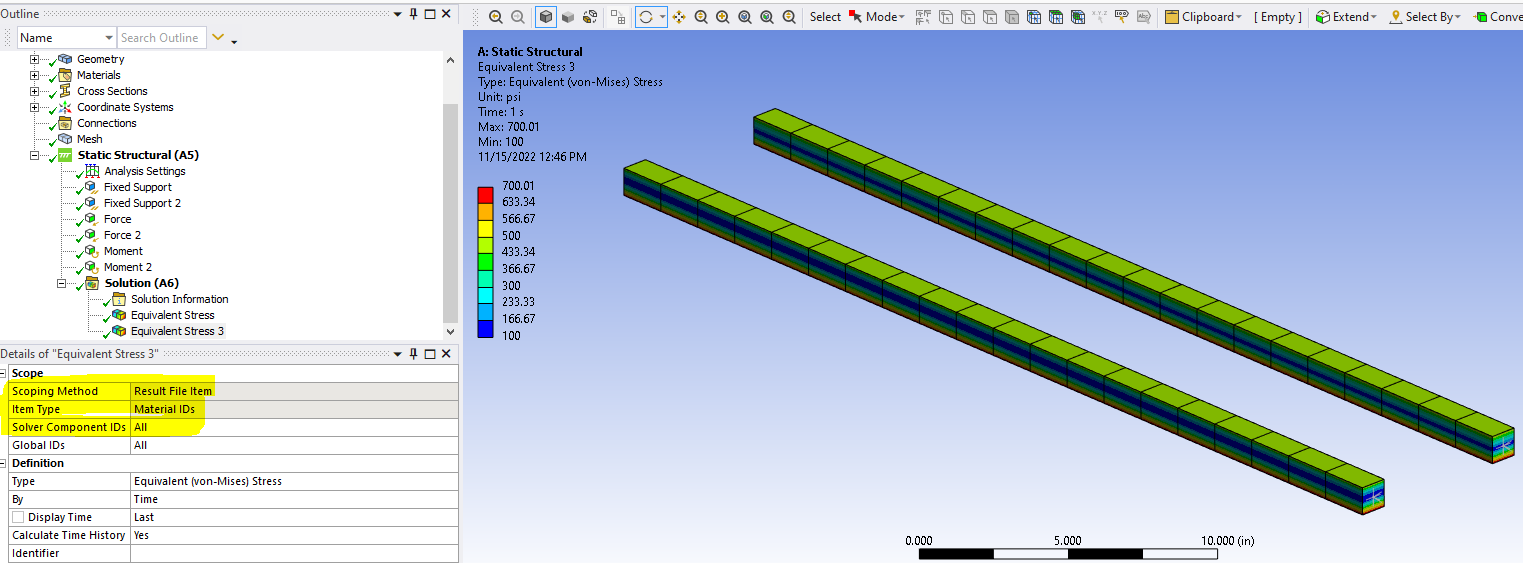Screen dimensions: 1523x563
Task: Click the Analysis Settings tree icon
Action: point(93,171)
